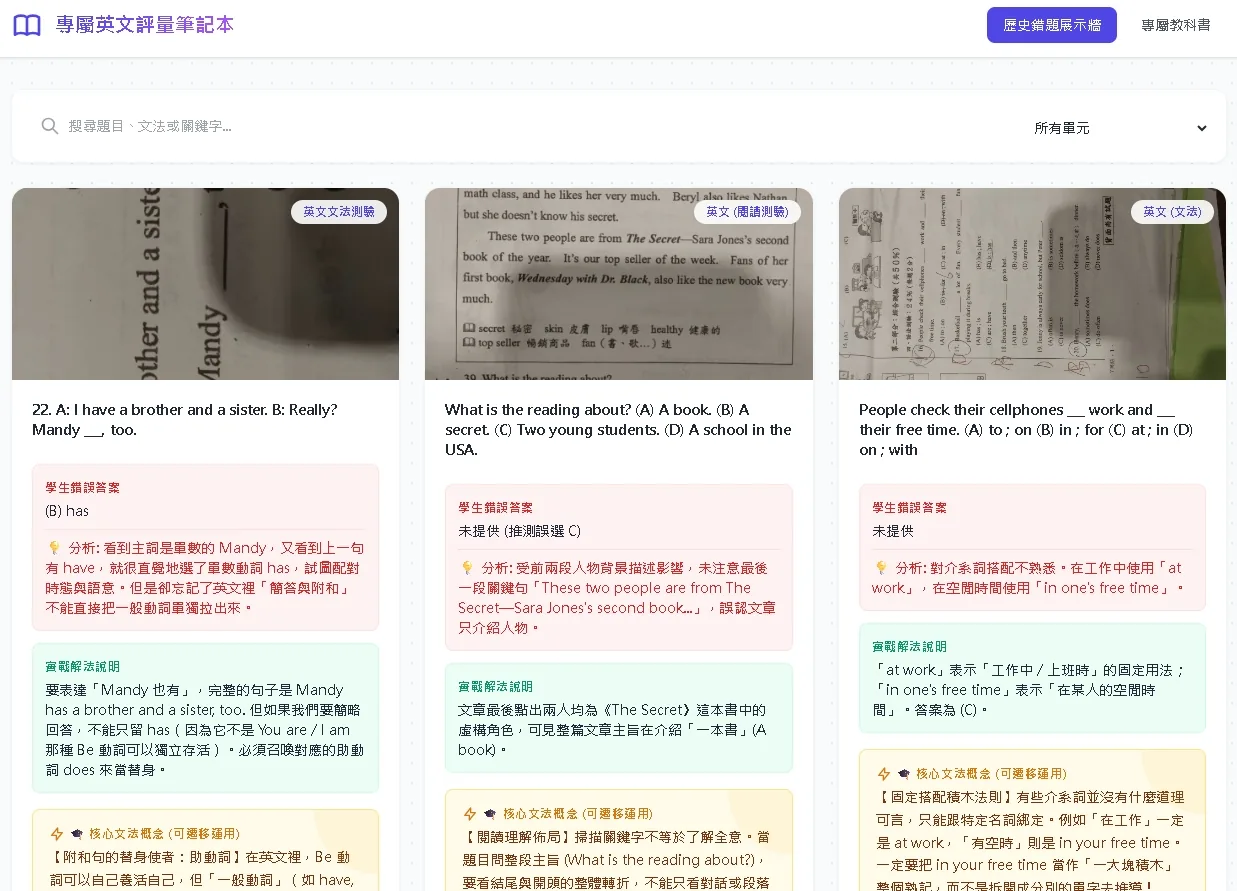Click the answer text 未提供 (推測誤選 C)
The height and width of the screenshot is (891, 1237).
coord(520,531)
